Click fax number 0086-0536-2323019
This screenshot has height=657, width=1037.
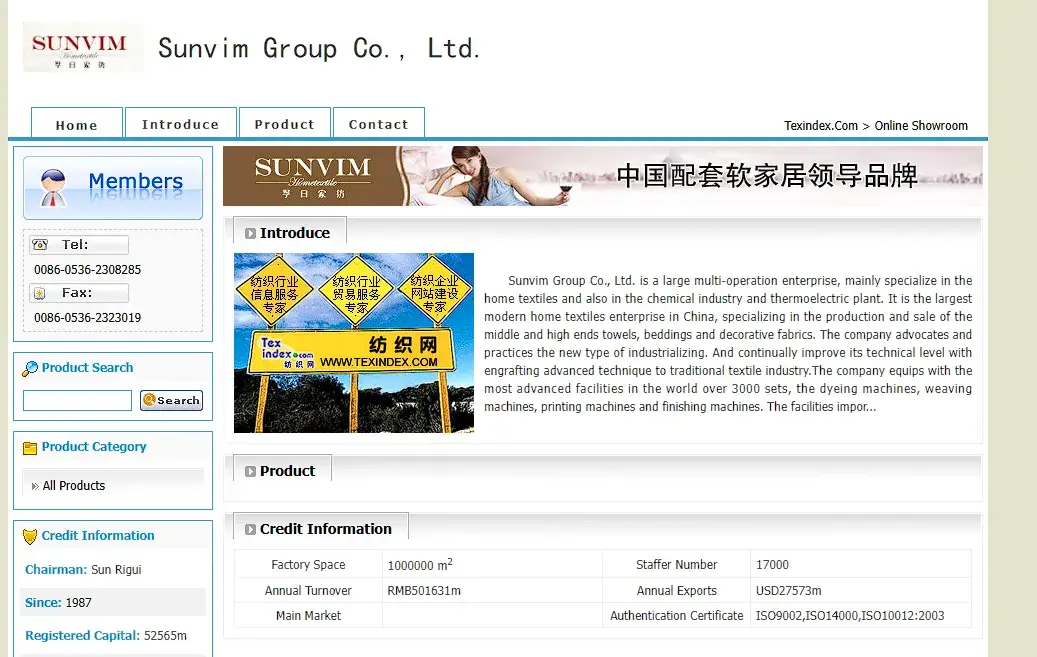point(87,318)
